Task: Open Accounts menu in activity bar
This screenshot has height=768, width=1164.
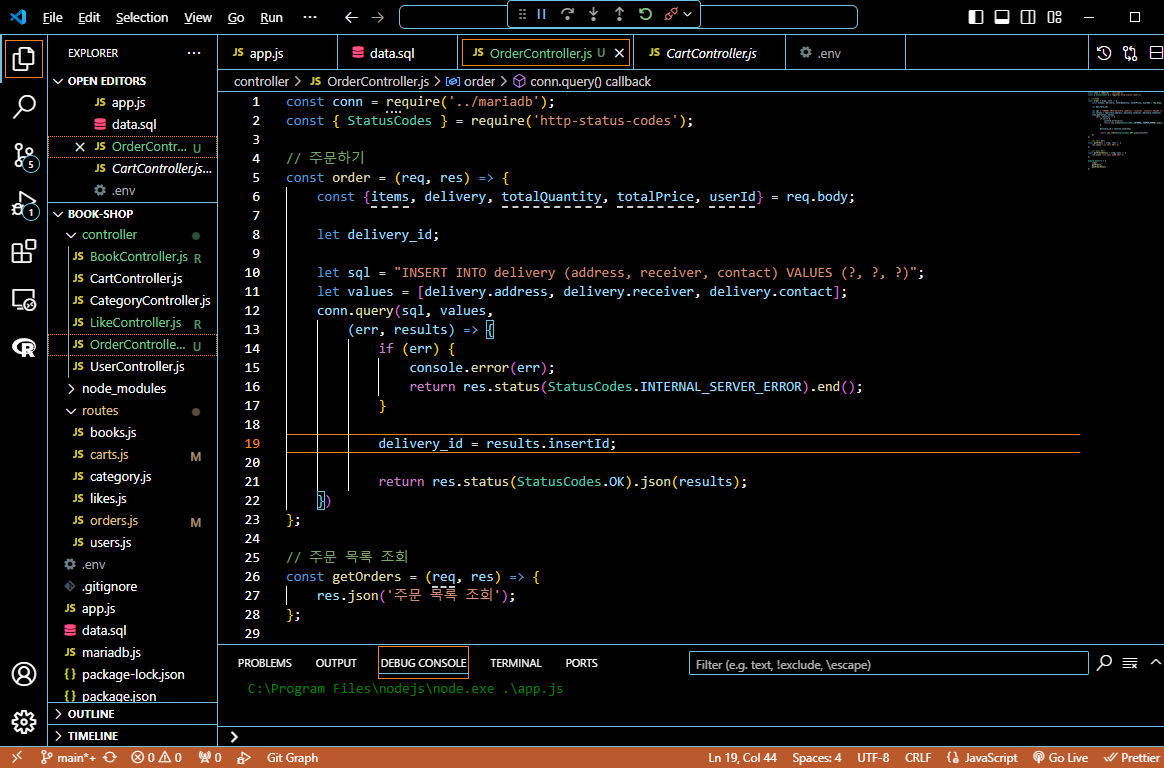Action: (x=24, y=674)
